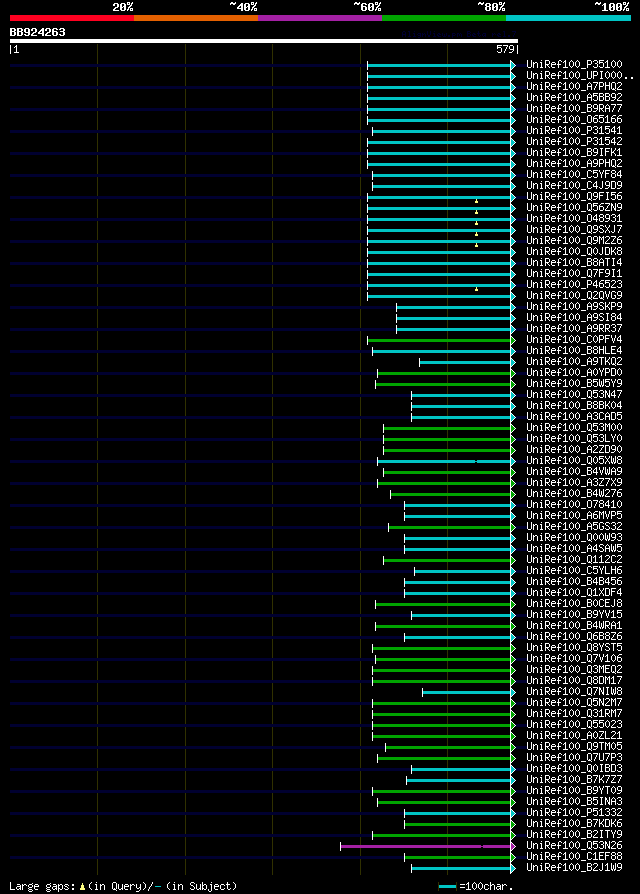Click the UniRef100_Q05XW8 label

[574, 461]
